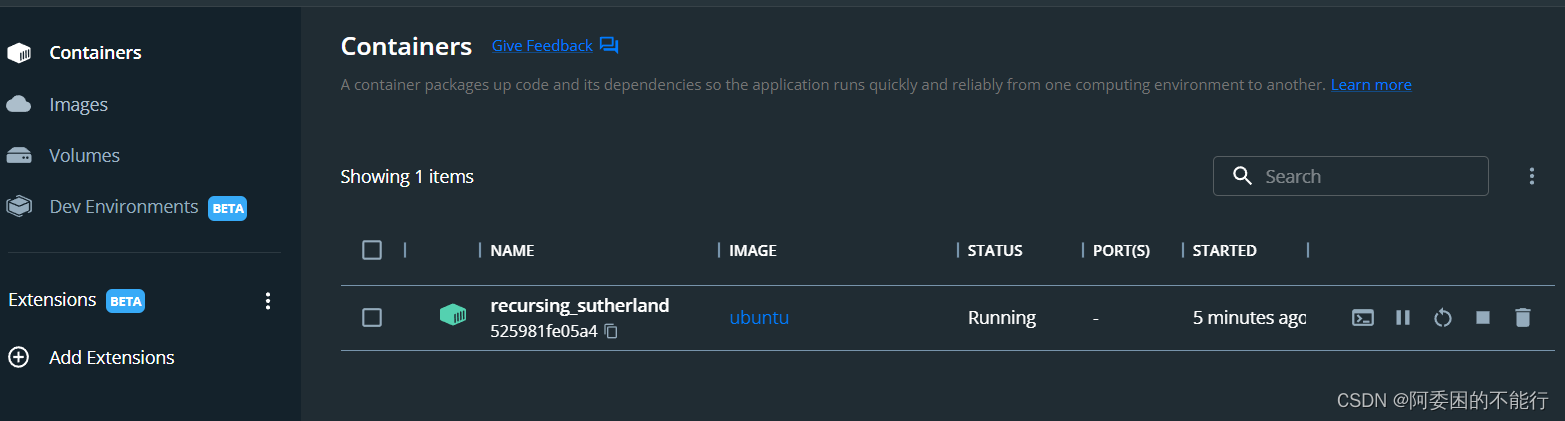Click the feedback chat bubble icon
The width and height of the screenshot is (1565, 421).
tap(609, 46)
